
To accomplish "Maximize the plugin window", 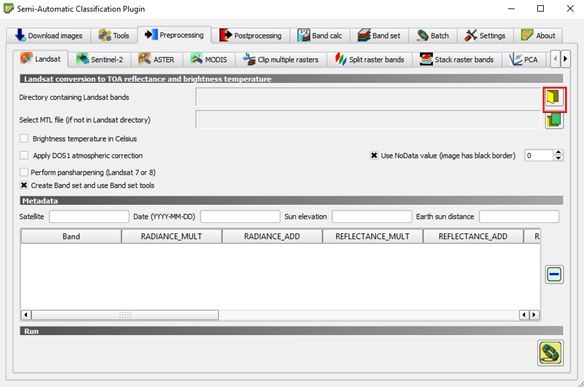I will [x=540, y=9].
